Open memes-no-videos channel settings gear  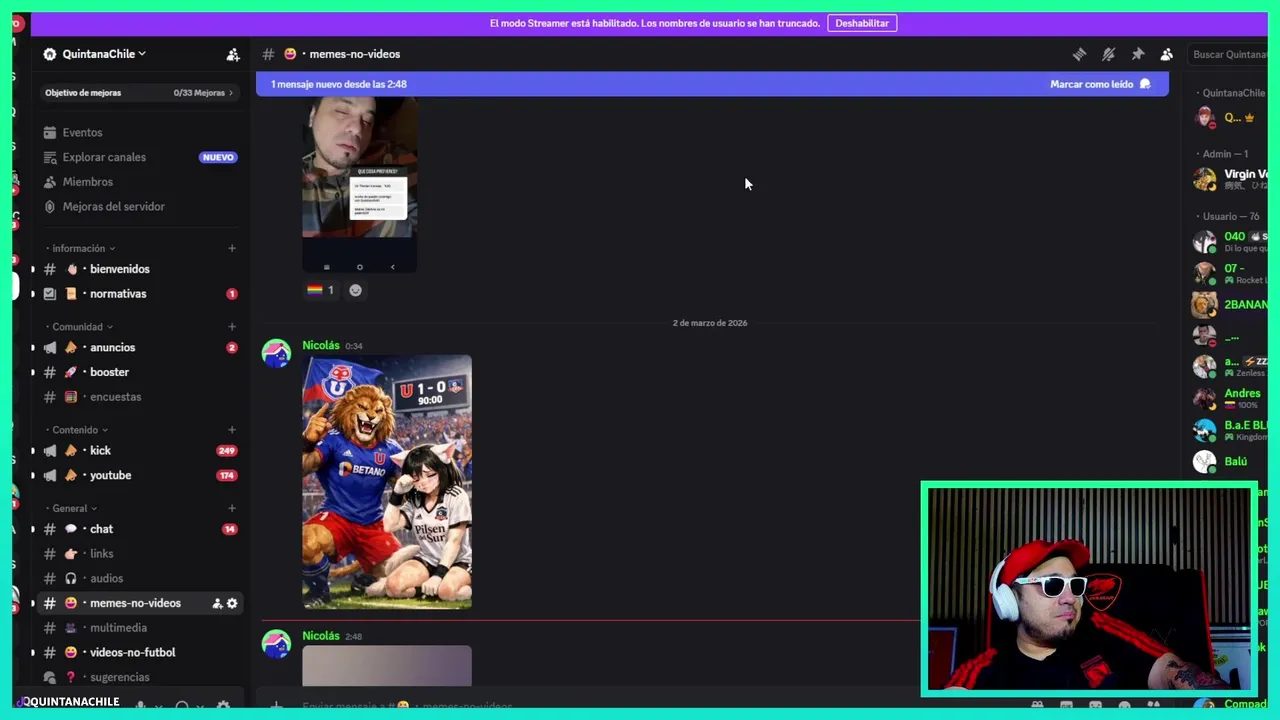click(x=232, y=603)
